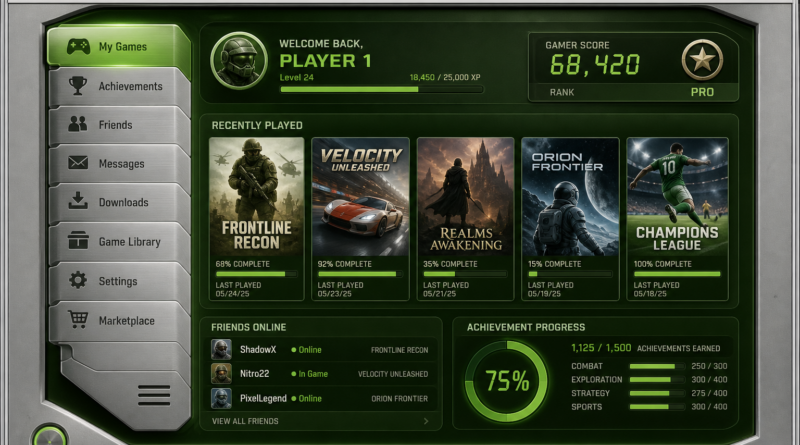Click the Level 24 label
The width and height of the screenshot is (800, 445).
coord(296,78)
